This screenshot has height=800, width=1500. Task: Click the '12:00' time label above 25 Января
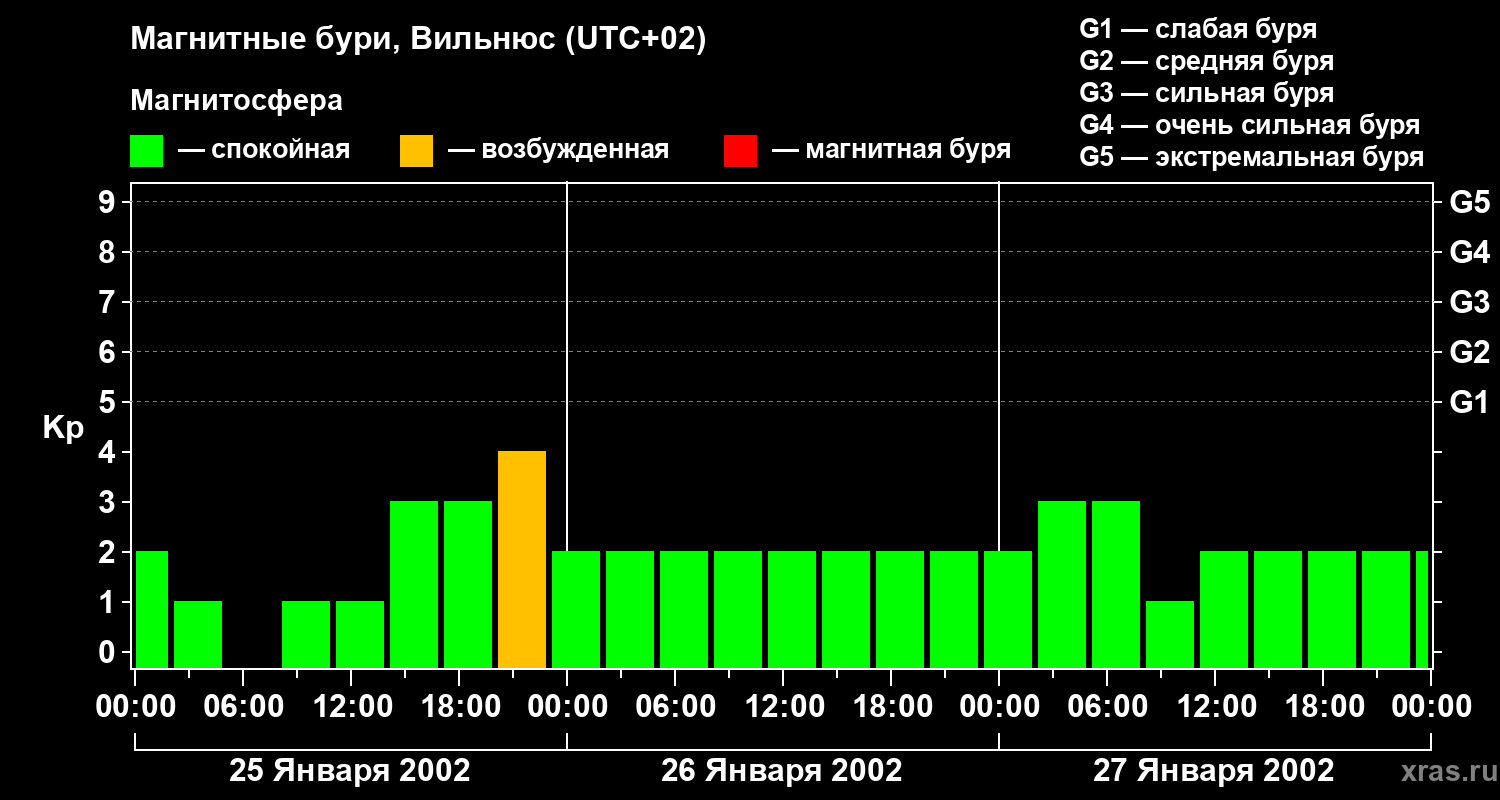click(351, 707)
